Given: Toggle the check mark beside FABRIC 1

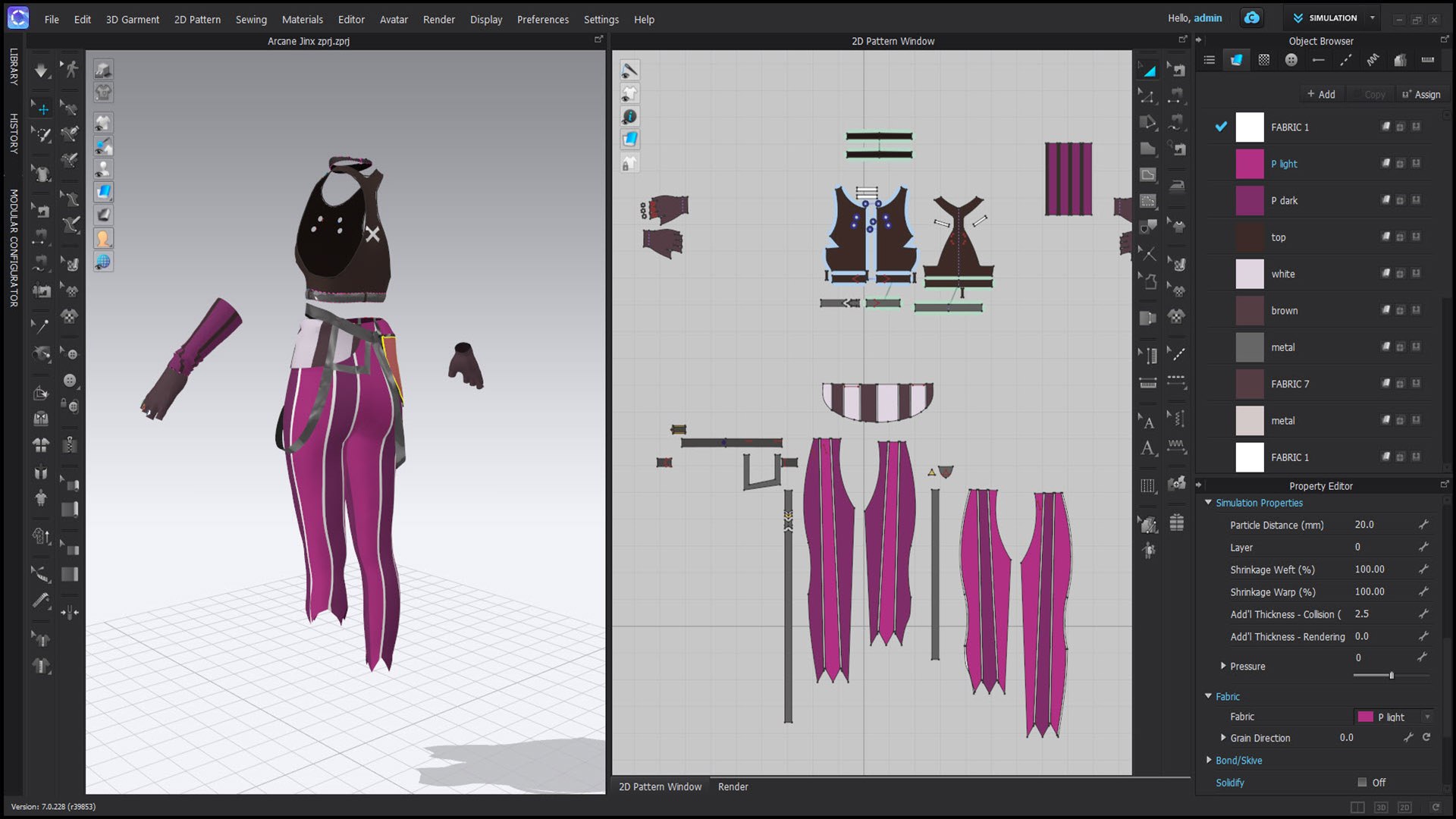Looking at the screenshot, I should pyautogui.click(x=1220, y=127).
